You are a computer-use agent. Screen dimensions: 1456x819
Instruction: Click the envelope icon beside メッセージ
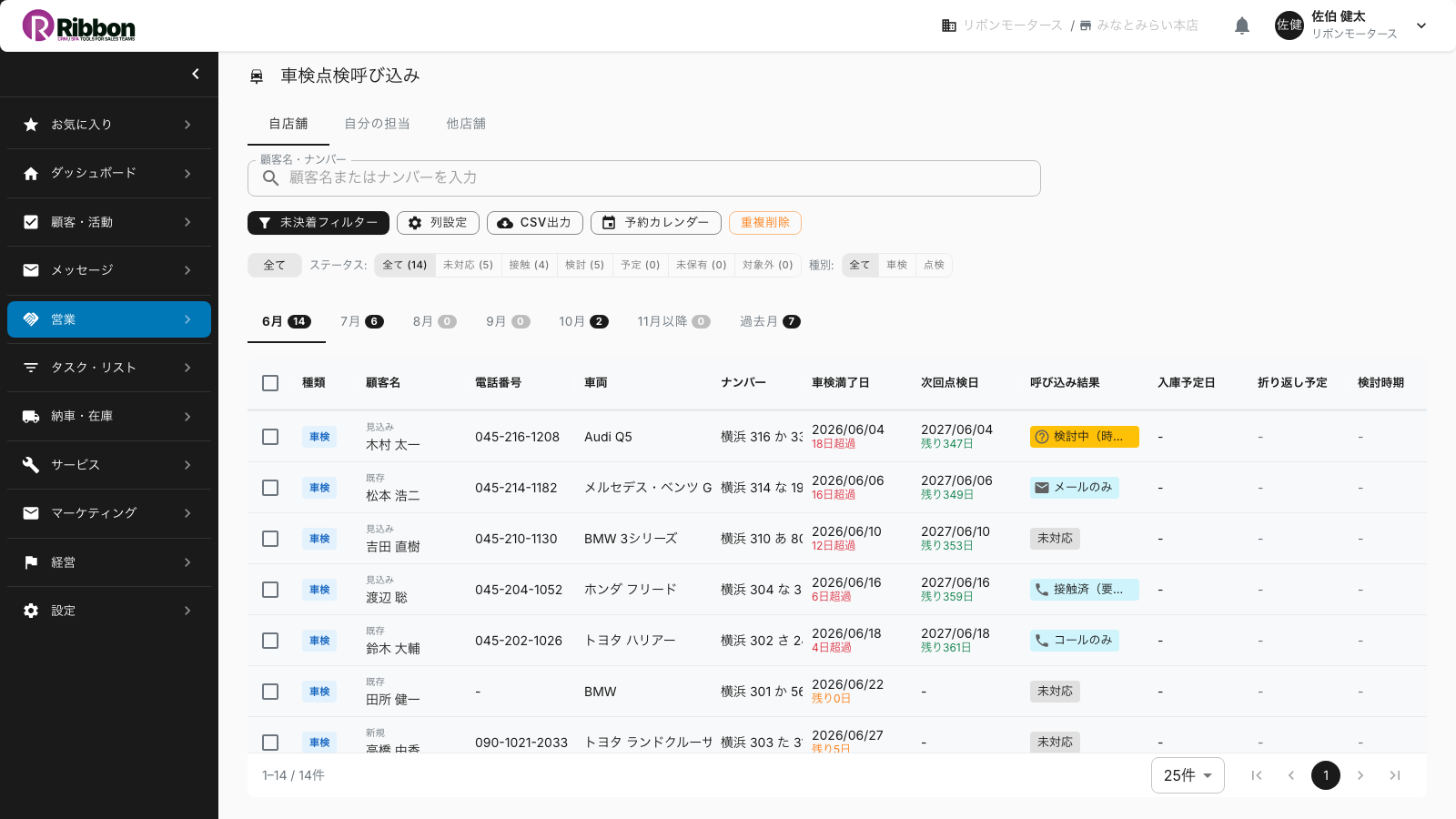click(x=31, y=270)
